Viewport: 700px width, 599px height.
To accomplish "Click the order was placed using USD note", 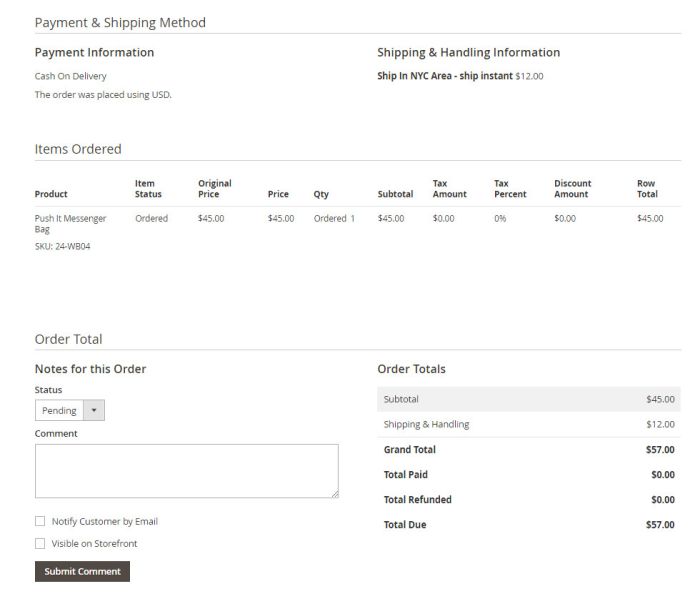I will 103,95.
